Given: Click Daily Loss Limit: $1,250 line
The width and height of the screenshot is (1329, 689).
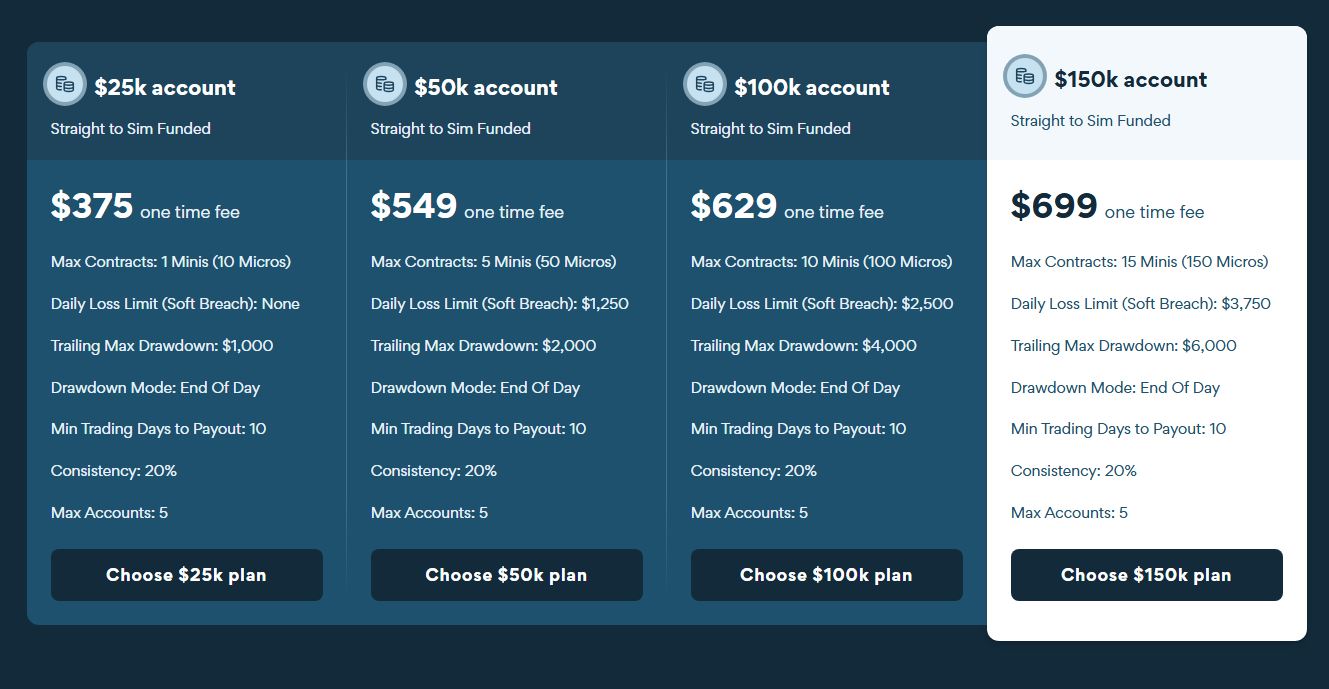Looking at the screenshot, I should (500, 304).
